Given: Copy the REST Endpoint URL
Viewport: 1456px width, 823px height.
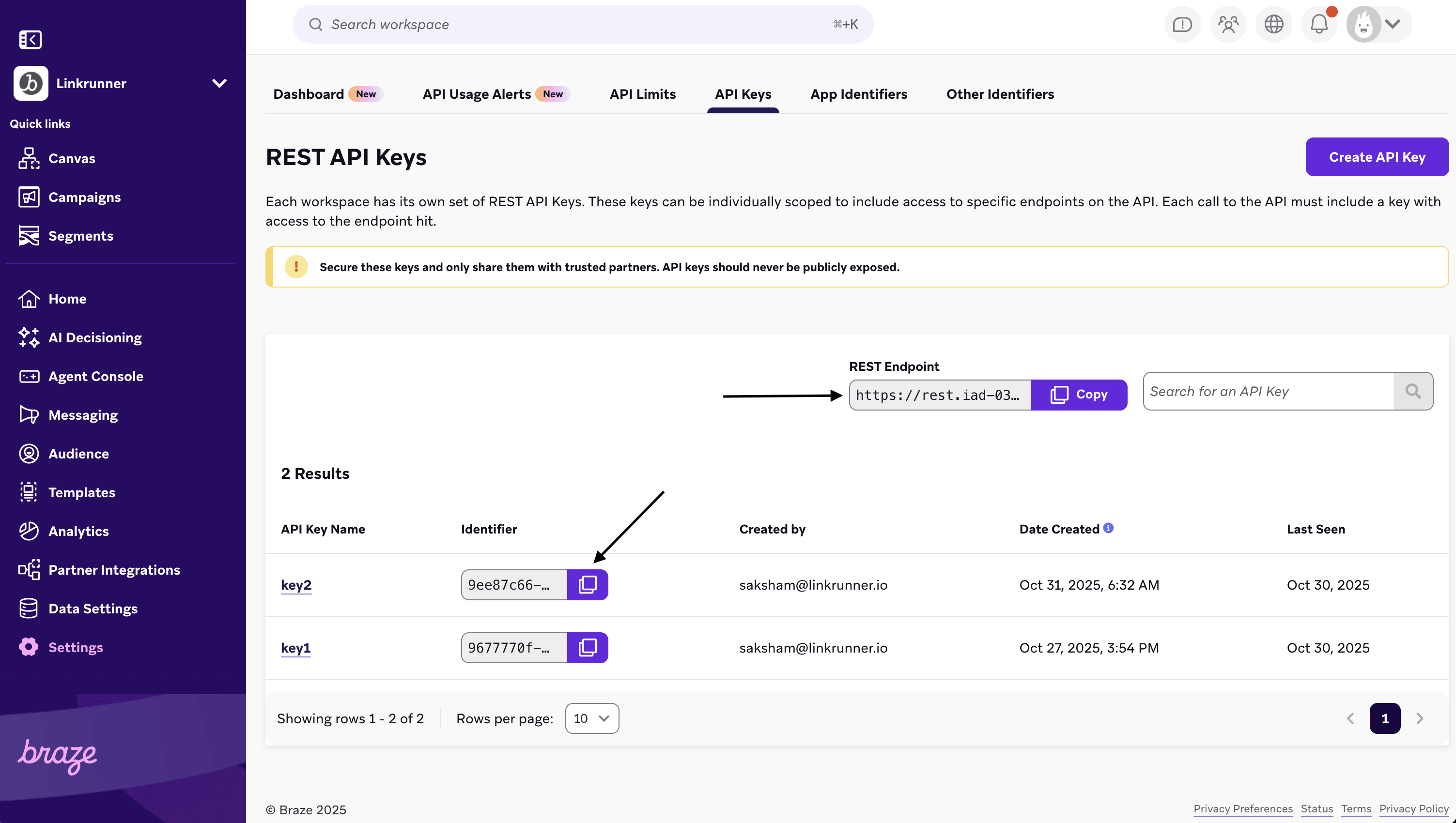Looking at the screenshot, I should pyautogui.click(x=1079, y=395).
